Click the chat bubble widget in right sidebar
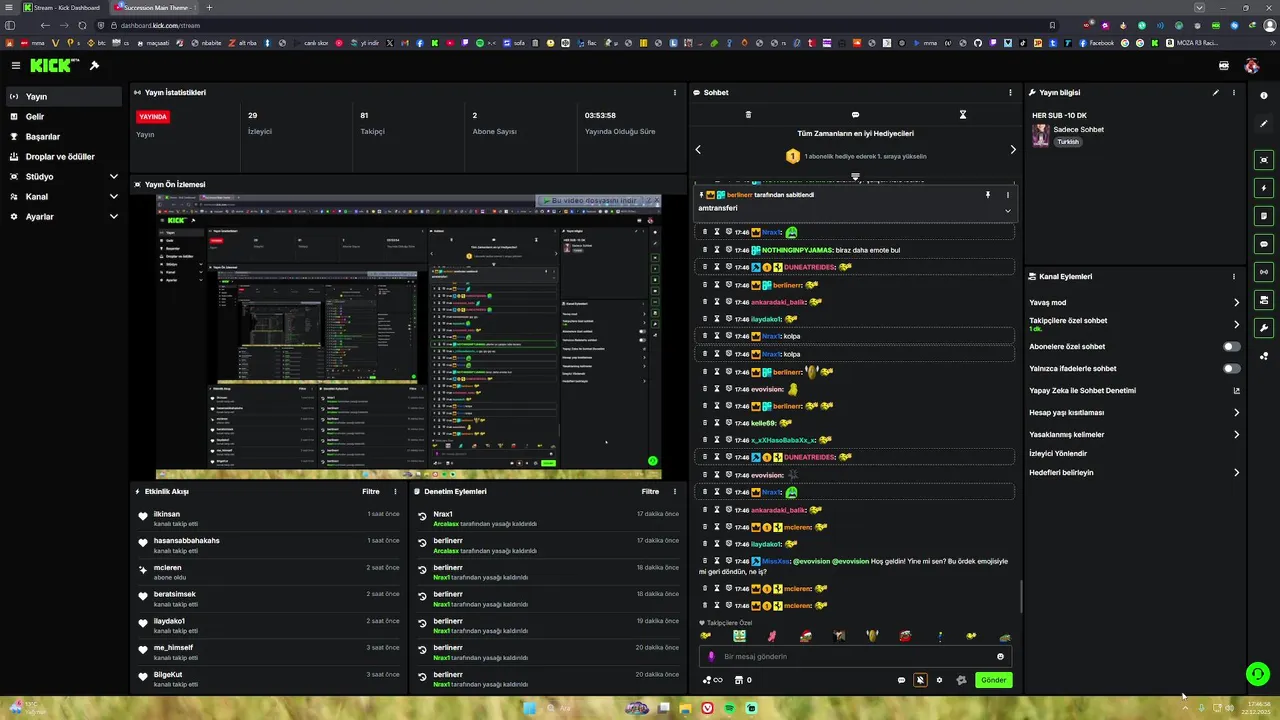1280x720 pixels. [x=1264, y=244]
